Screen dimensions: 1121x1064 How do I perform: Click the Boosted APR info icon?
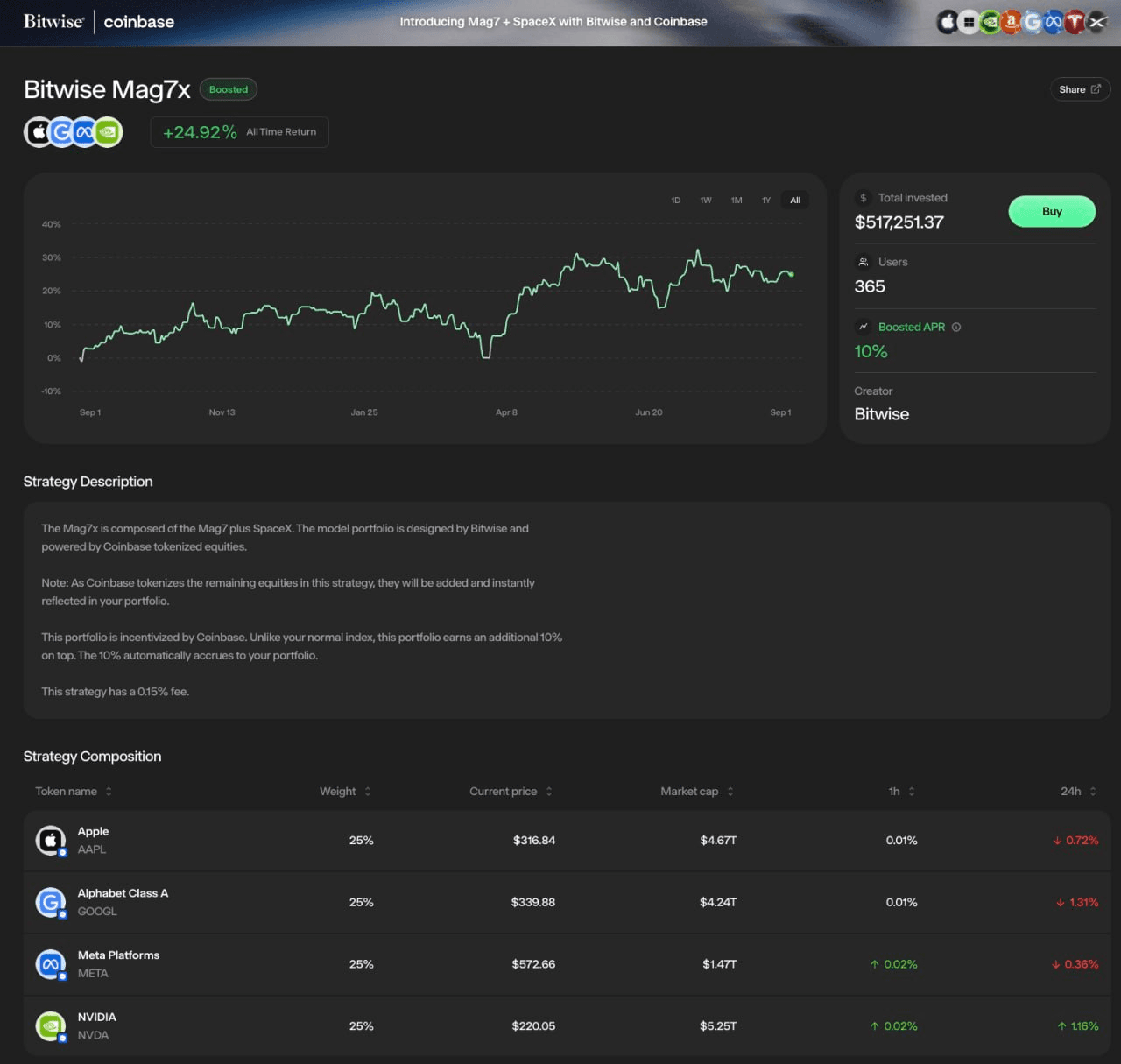[956, 327]
